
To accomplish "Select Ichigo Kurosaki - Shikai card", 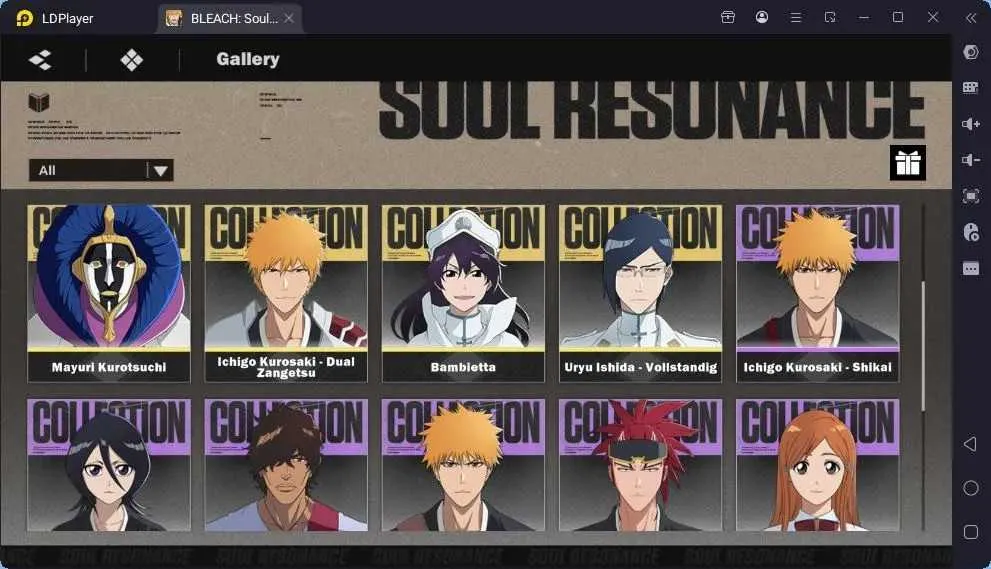I will point(817,293).
